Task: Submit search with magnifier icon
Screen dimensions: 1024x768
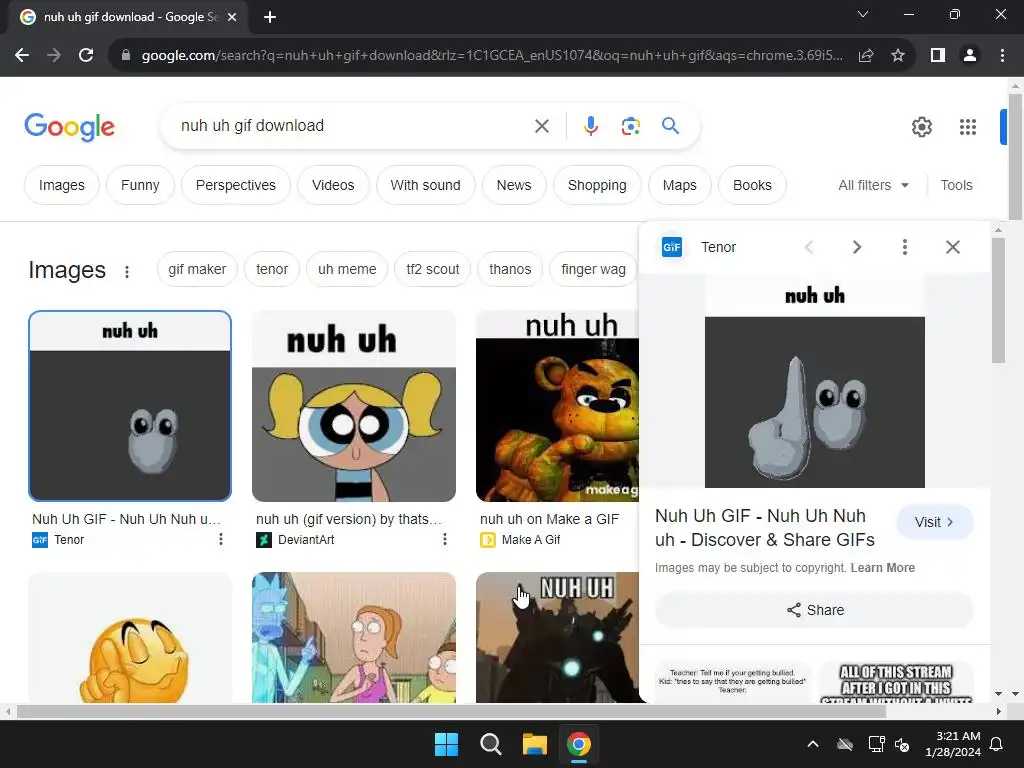Action: pos(670,125)
